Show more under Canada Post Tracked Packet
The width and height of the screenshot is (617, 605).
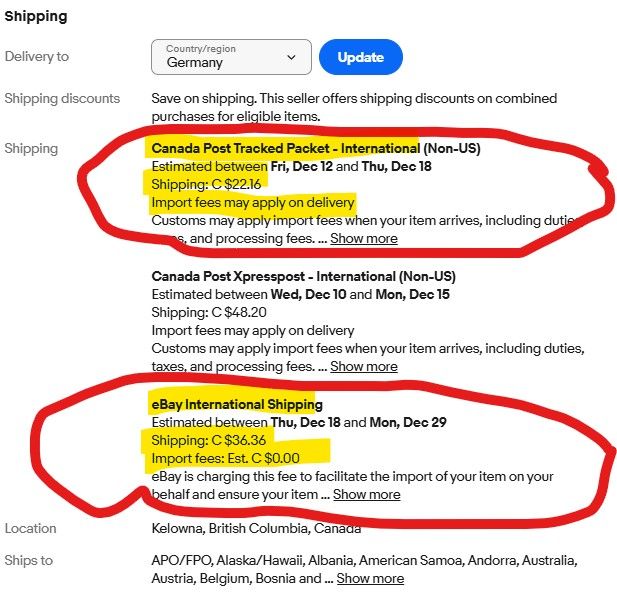(364, 239)
